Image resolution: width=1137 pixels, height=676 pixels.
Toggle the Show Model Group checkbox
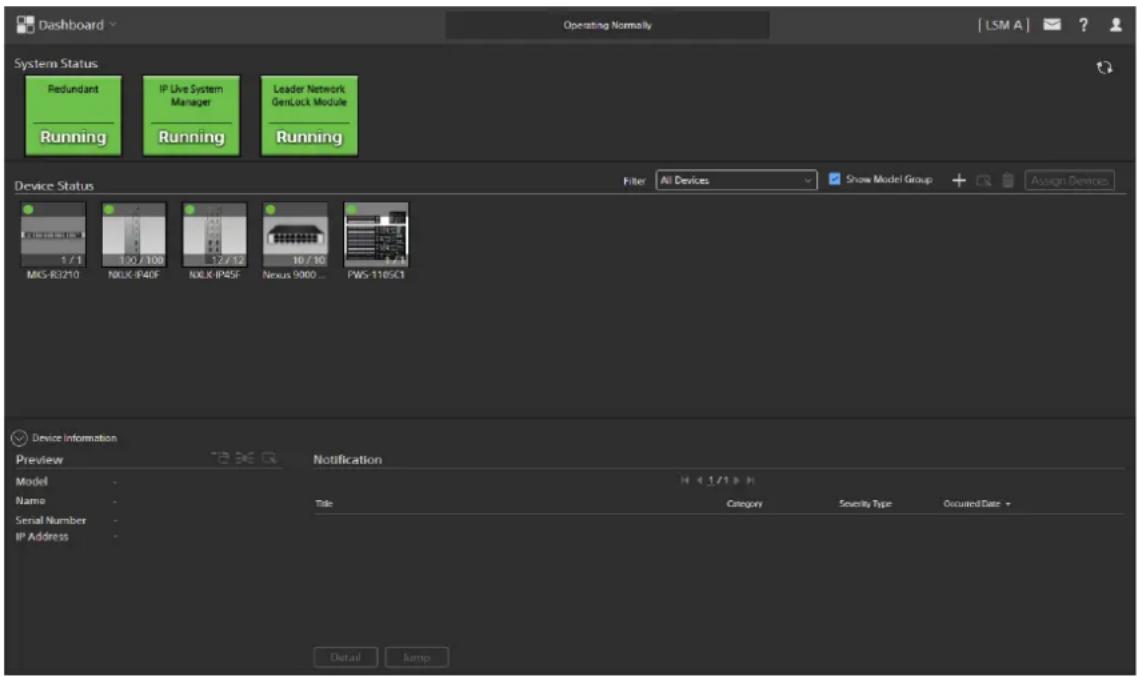click(835, 178)
